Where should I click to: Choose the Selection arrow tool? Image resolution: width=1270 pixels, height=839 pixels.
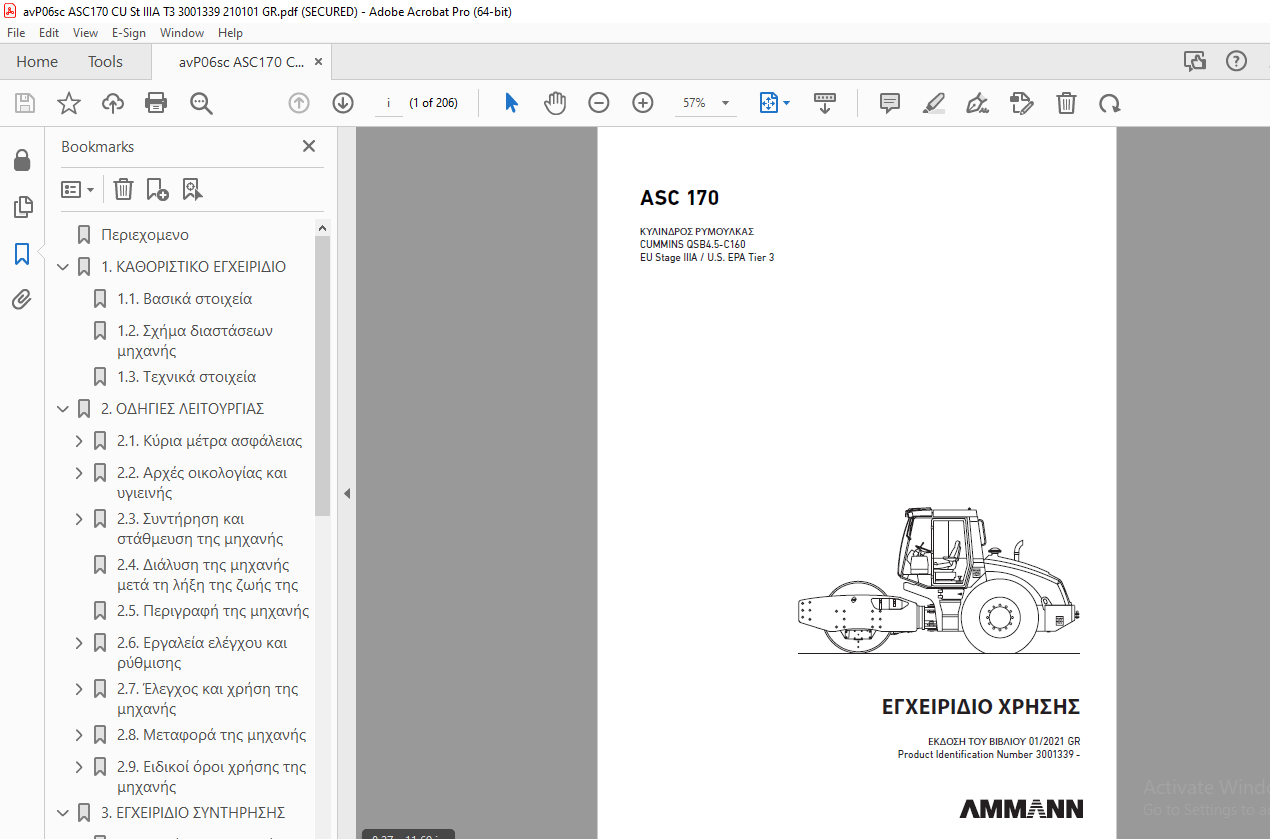pyautogui.click(x=511, y=103)
